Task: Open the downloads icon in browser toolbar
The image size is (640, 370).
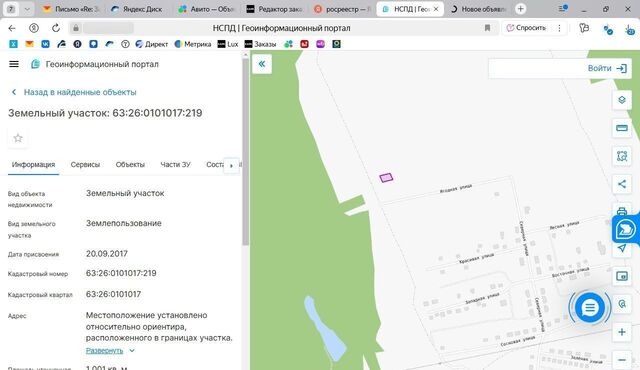Action: tap(630, 29)
